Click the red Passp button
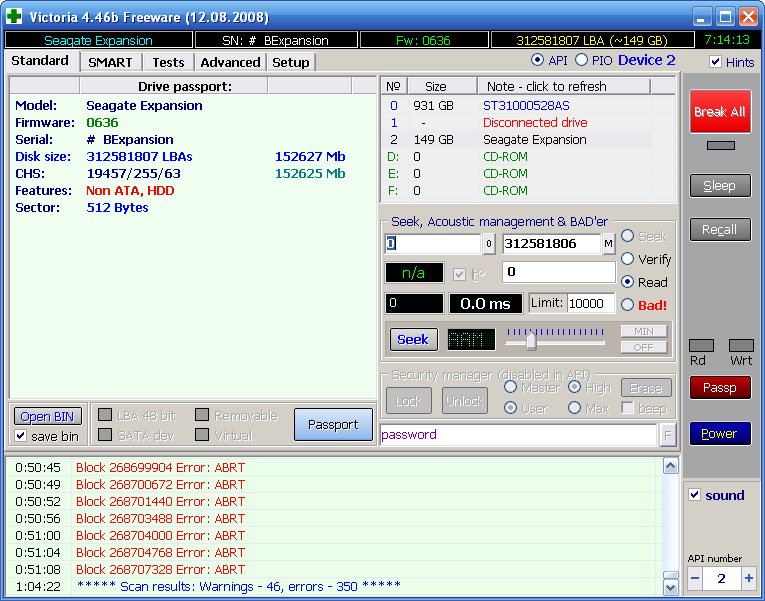Image resolution: width=765 pixels, height=601 pixels. 720,388
